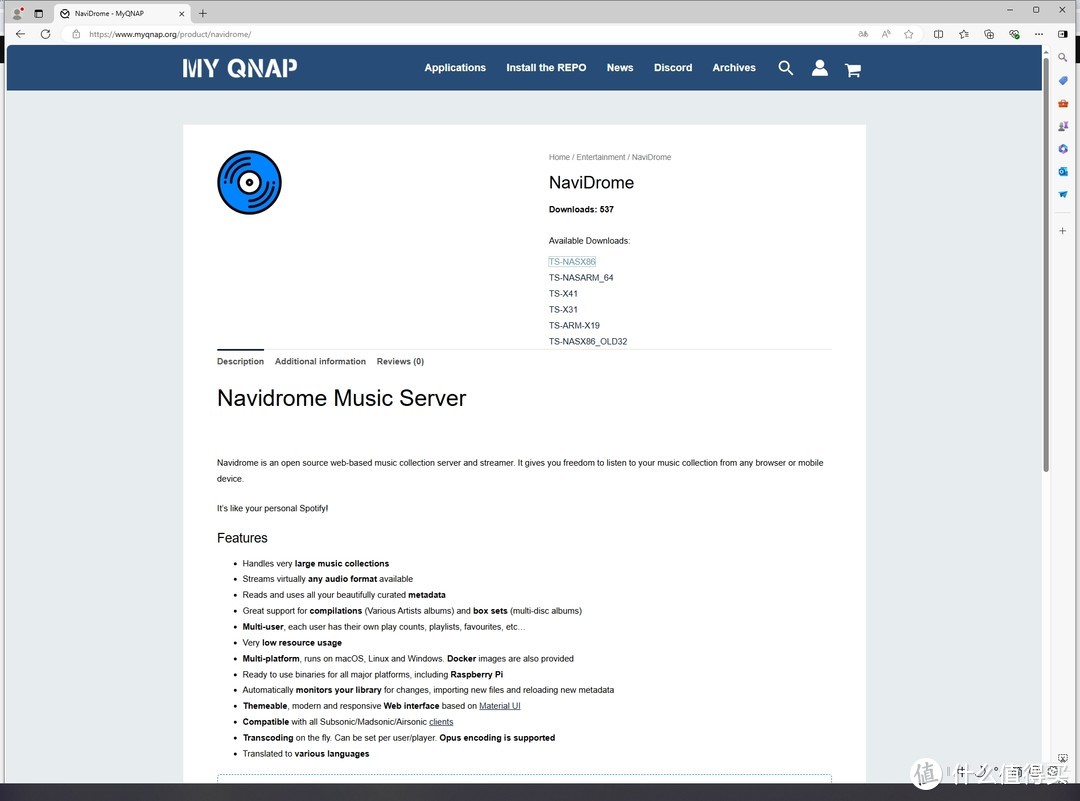Open the Tools briefcase sidebar icon

[x=1063, y=103]
